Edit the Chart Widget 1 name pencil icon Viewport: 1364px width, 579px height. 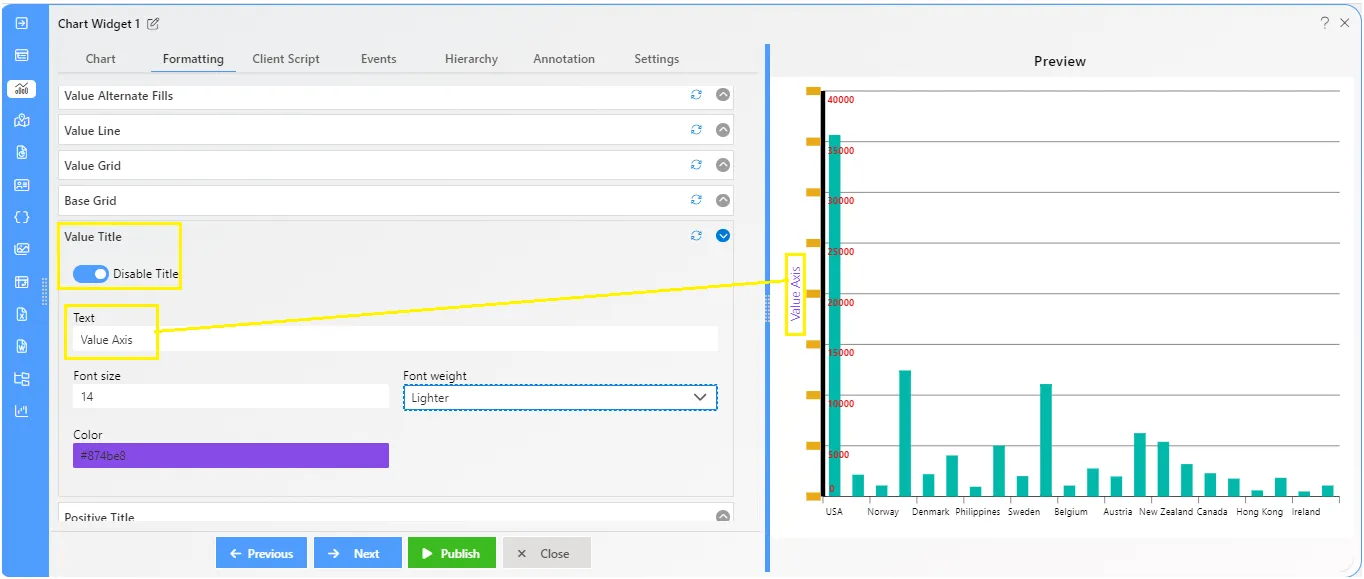(153, 24)
